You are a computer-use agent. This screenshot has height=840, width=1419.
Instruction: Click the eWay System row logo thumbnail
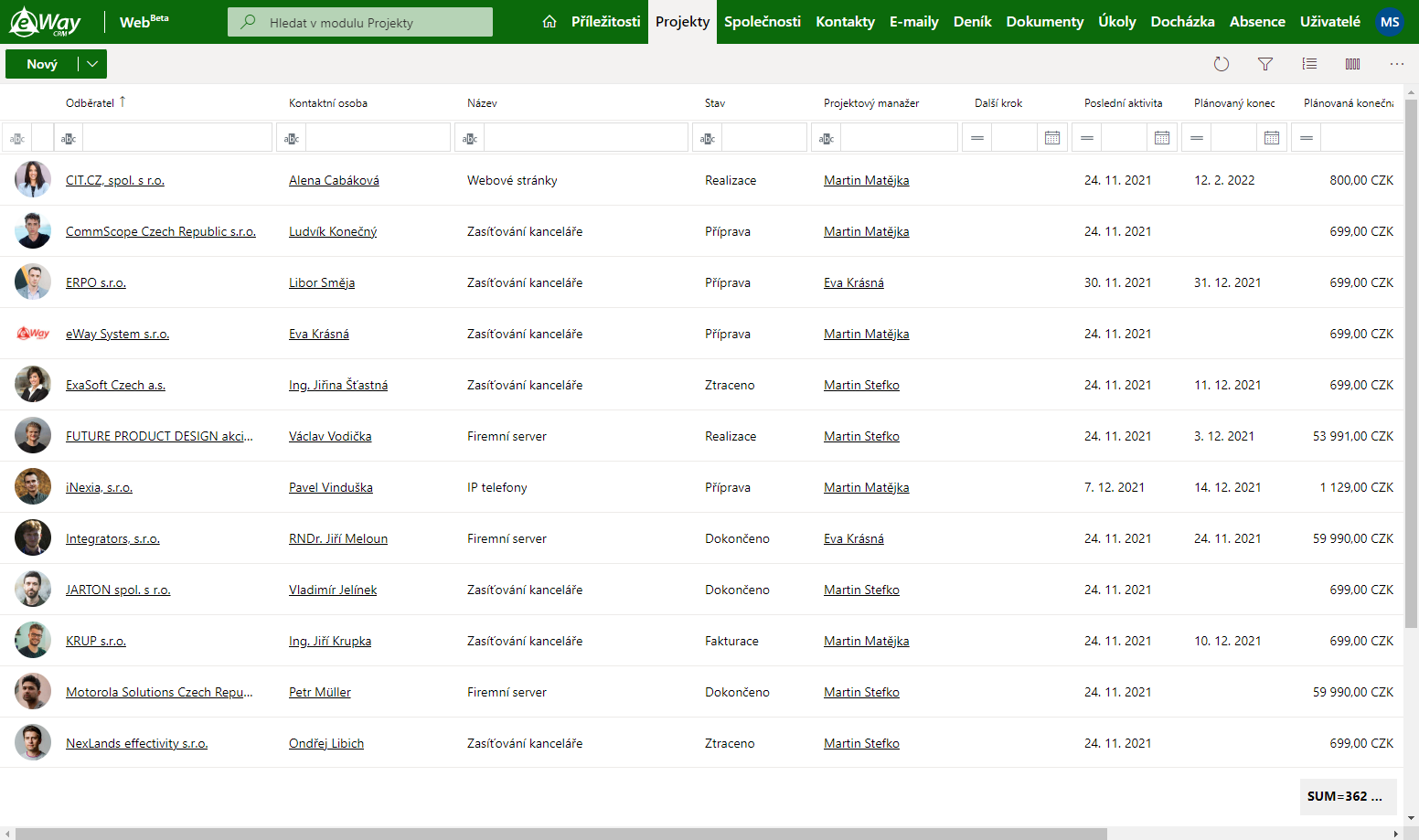33,334
